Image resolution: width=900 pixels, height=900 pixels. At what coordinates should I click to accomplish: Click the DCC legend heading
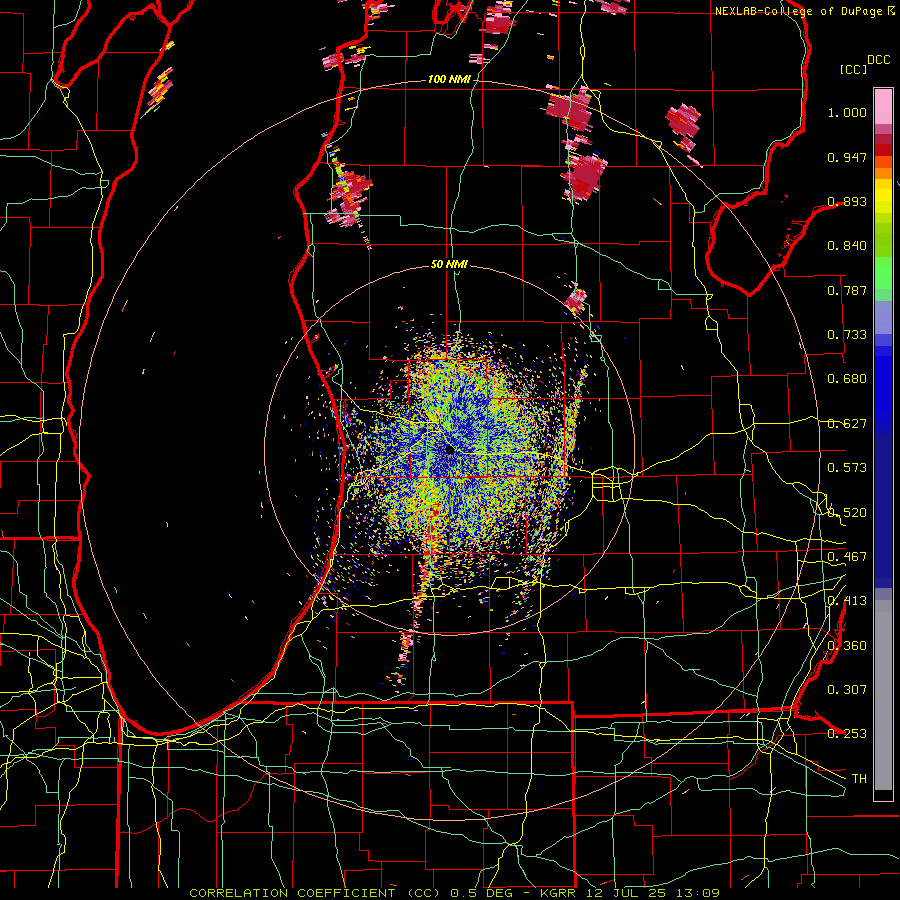pos(878,60)
